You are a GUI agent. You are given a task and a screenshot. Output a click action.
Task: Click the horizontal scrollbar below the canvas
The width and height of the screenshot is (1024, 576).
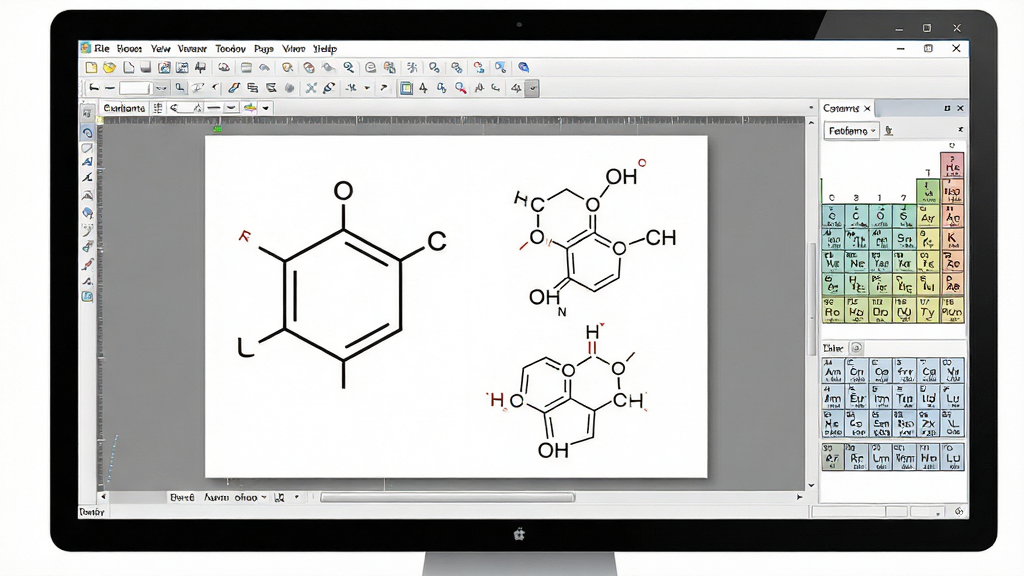click(447, 498)
